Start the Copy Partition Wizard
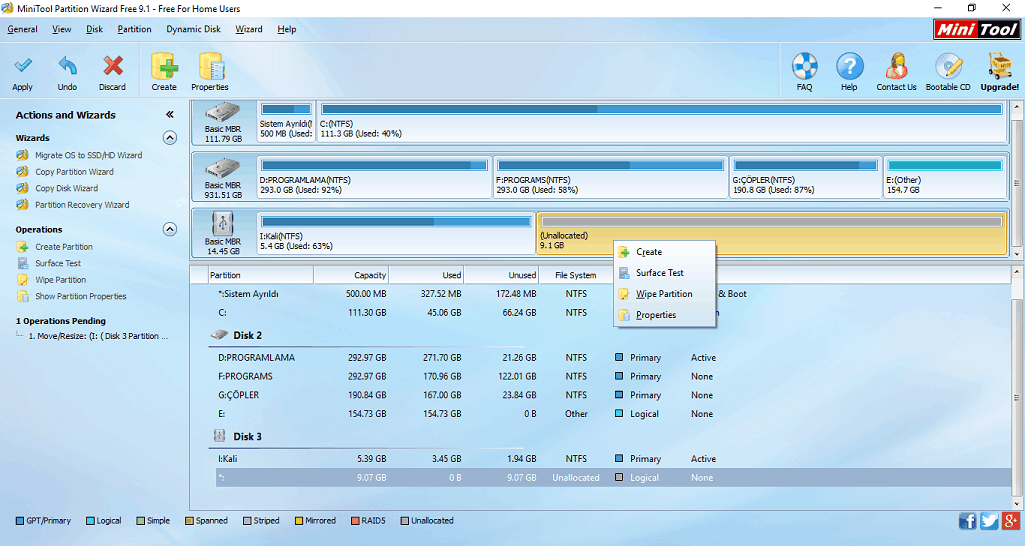The height and width of the screenshot is (546, 1025). click(x=74, y=171)
